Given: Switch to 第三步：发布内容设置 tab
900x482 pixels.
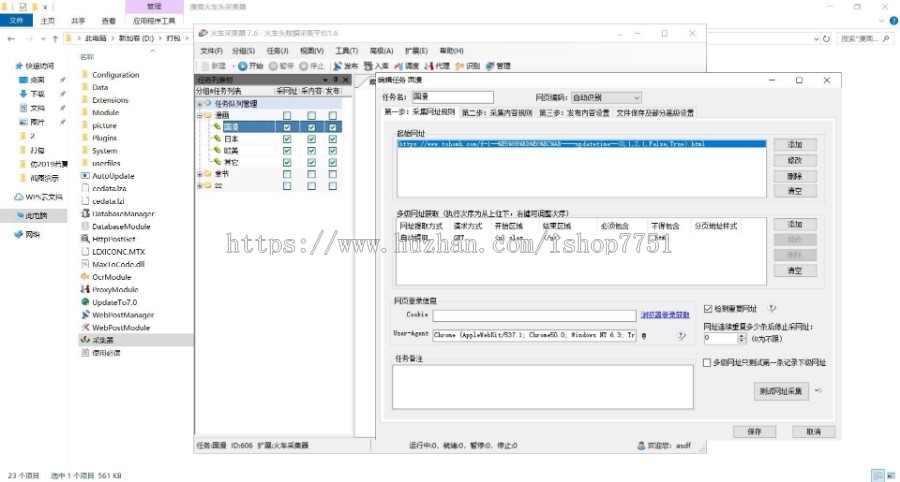Looking at the screenshot, I should click(x=574, y=112).
